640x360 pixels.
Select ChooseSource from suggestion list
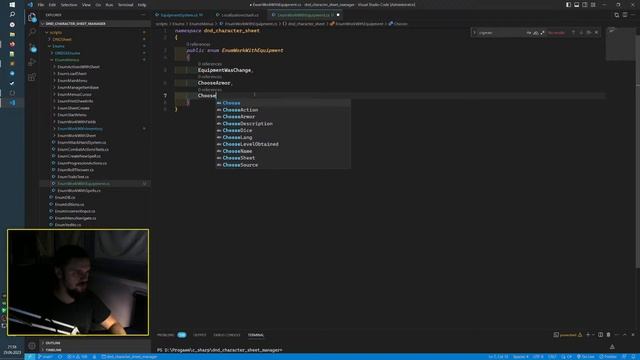[283, 165]
